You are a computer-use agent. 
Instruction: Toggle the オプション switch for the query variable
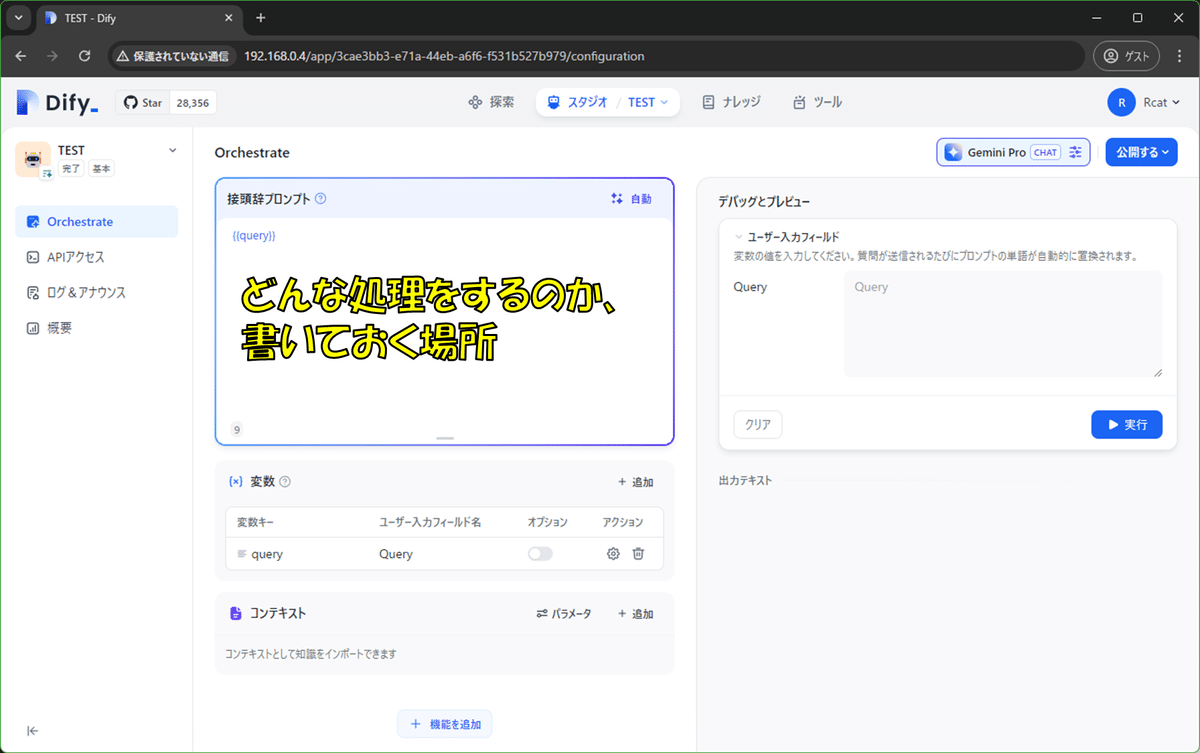point(540,553)
